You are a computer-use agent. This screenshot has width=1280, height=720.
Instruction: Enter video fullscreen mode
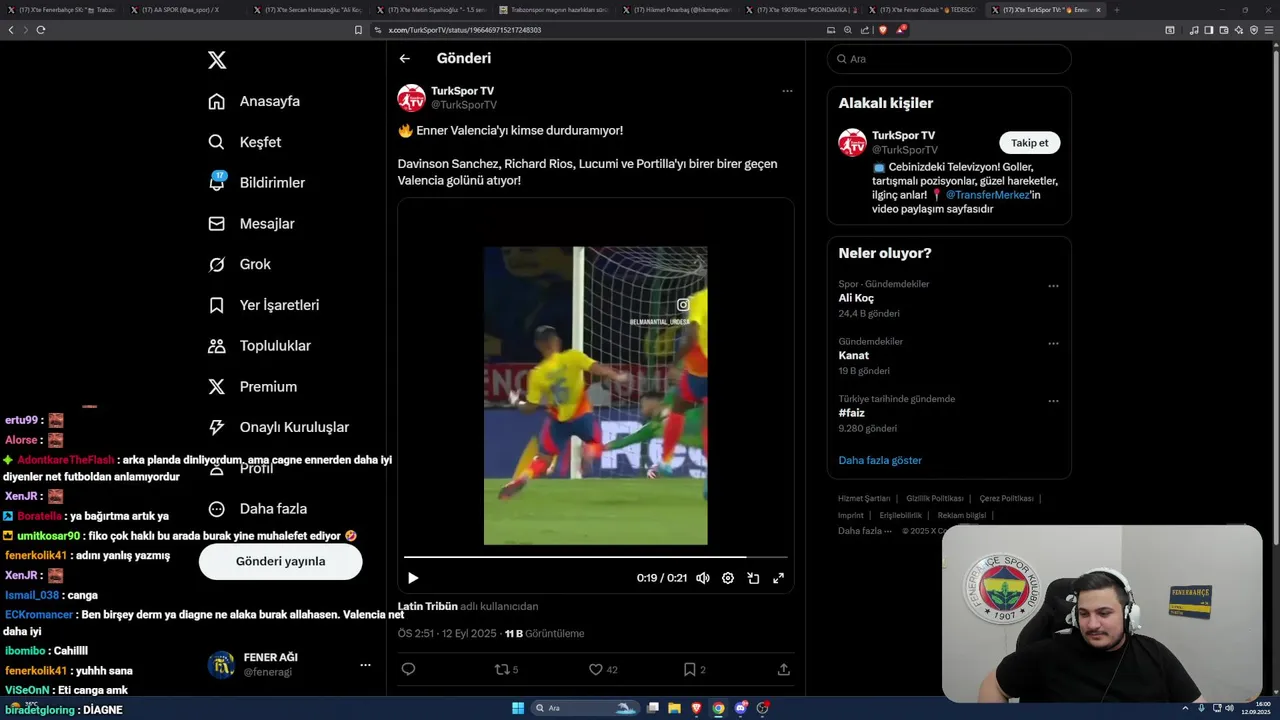(x=778, y=578)
